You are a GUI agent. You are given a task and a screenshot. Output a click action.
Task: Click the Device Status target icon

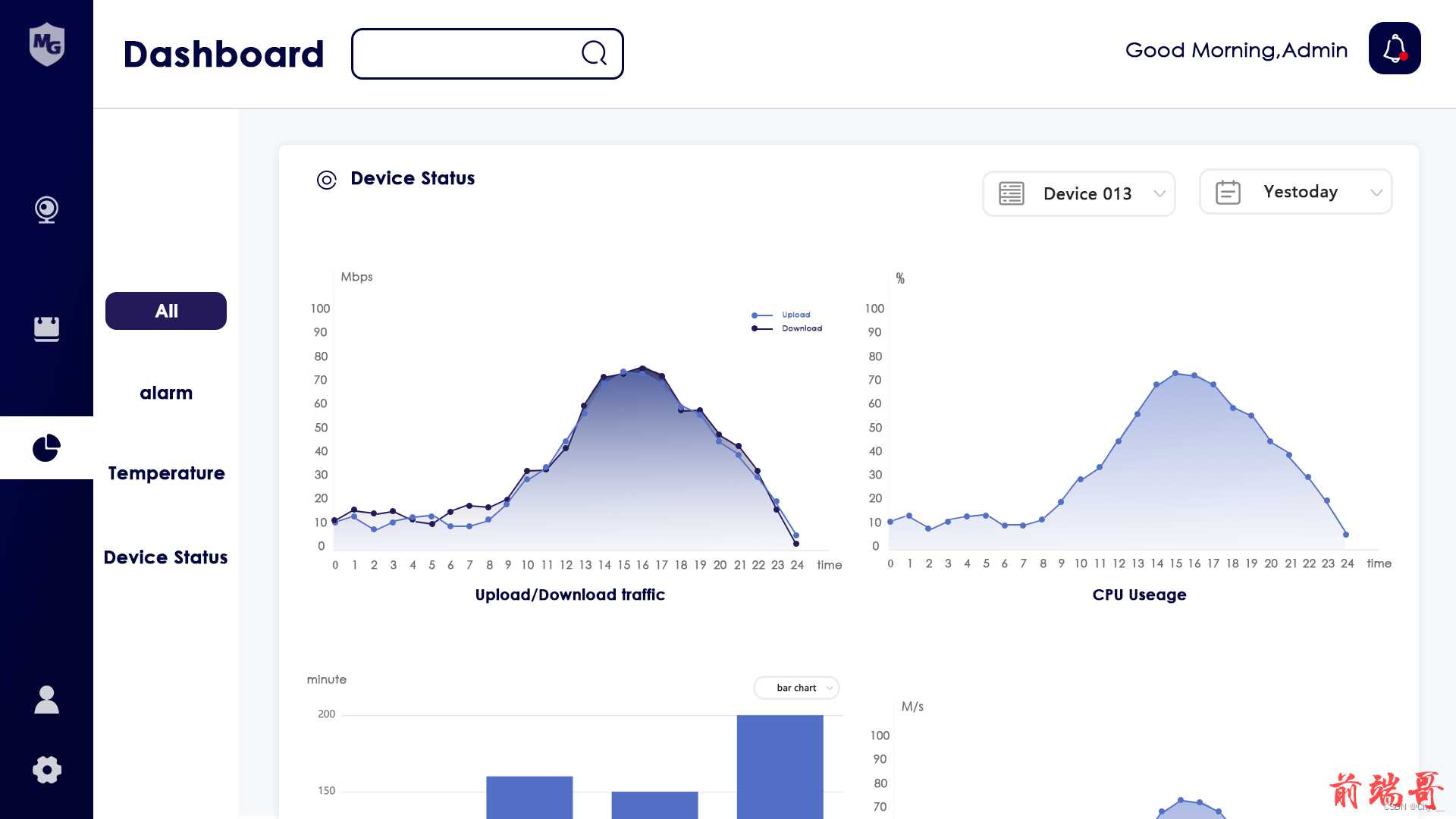click(x=326, y=180)
